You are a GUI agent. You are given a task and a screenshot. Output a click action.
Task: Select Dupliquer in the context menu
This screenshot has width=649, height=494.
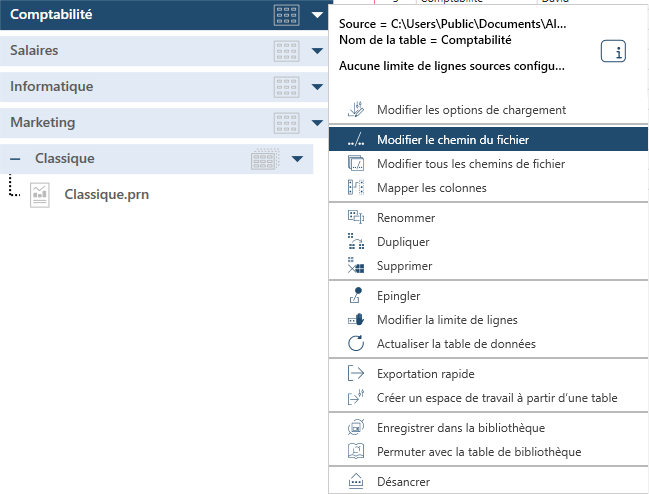point(403,242)
